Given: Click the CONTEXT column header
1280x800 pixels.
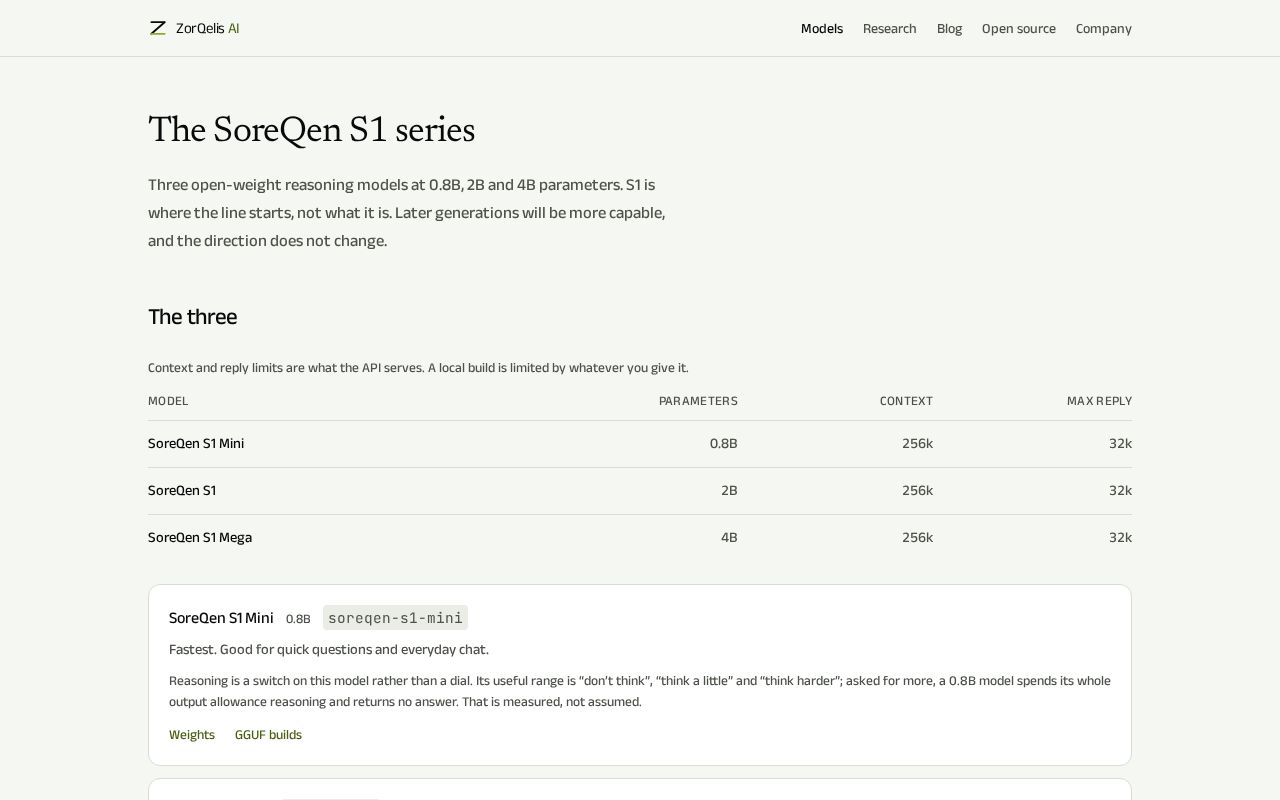Looking at the screenshot, I should click(906, 401).
